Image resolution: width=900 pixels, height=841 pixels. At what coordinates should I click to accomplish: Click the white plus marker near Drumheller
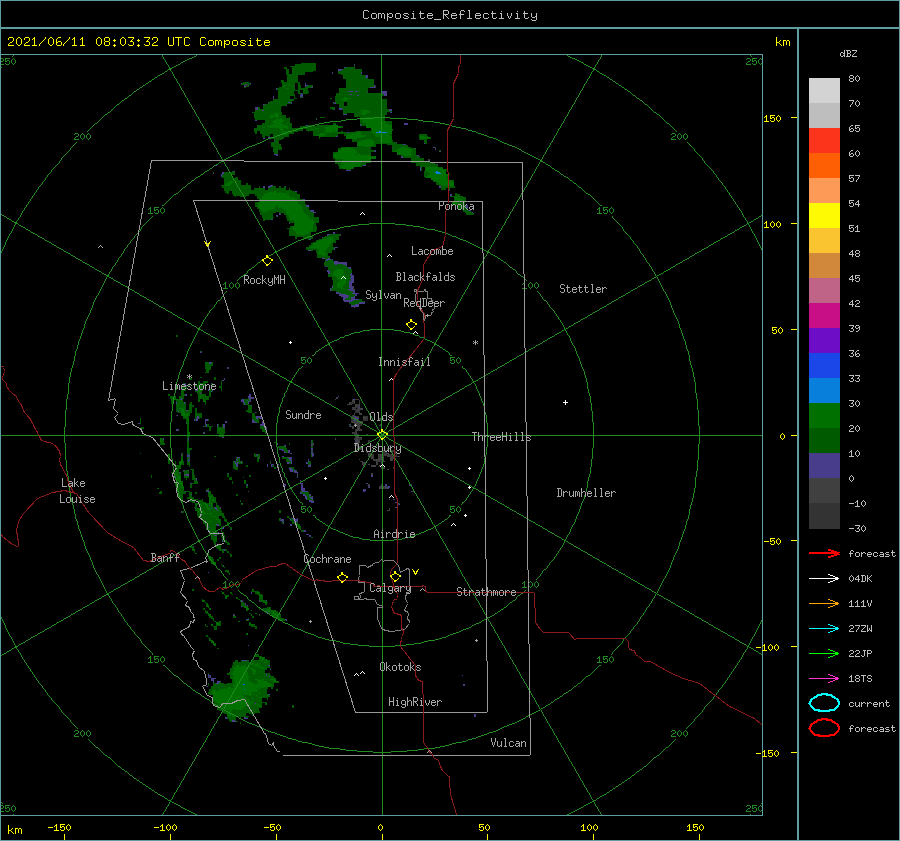click(565, 402)
